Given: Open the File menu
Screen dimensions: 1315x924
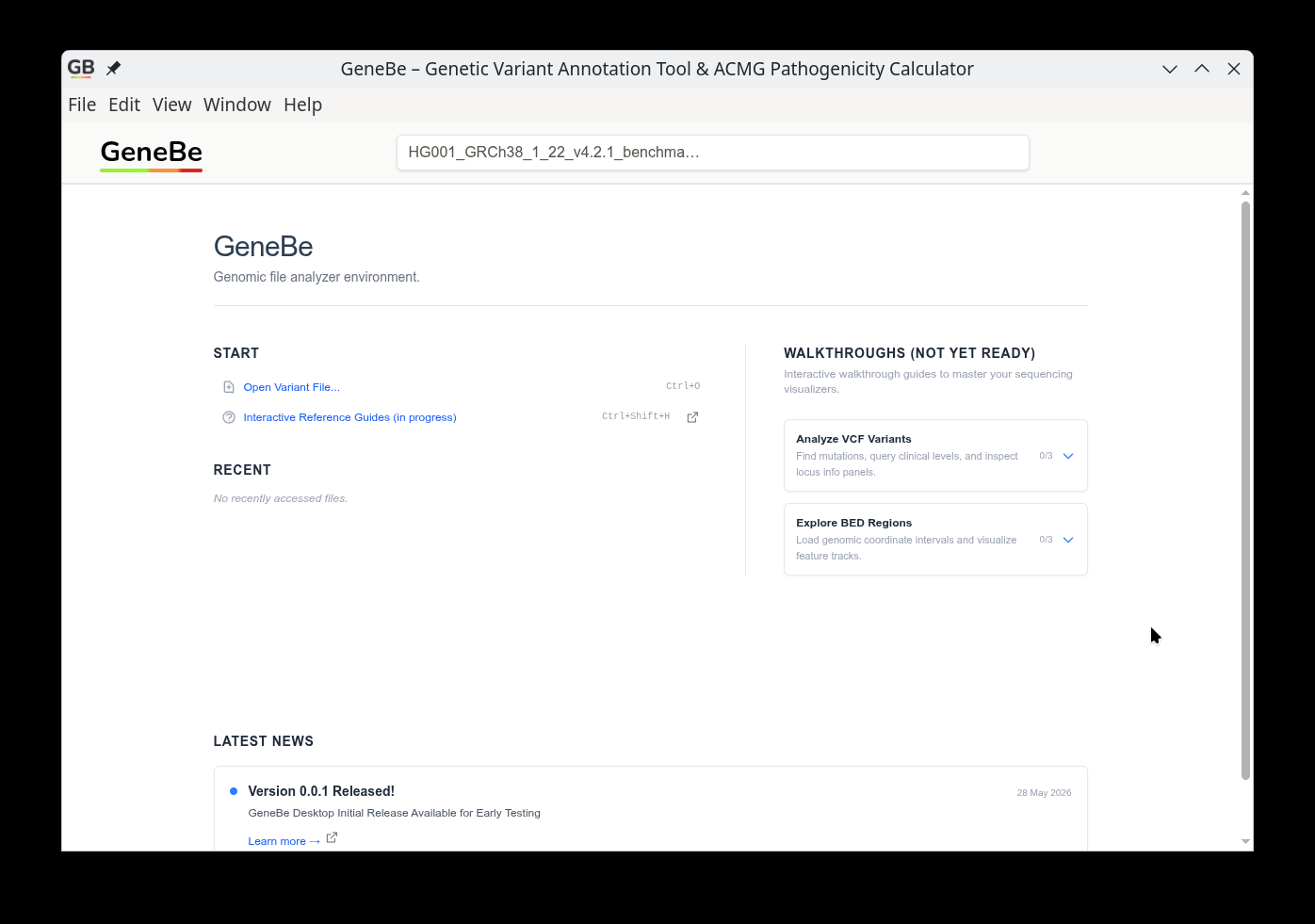Looking at the screenshot, I should (x=82, y=105).
